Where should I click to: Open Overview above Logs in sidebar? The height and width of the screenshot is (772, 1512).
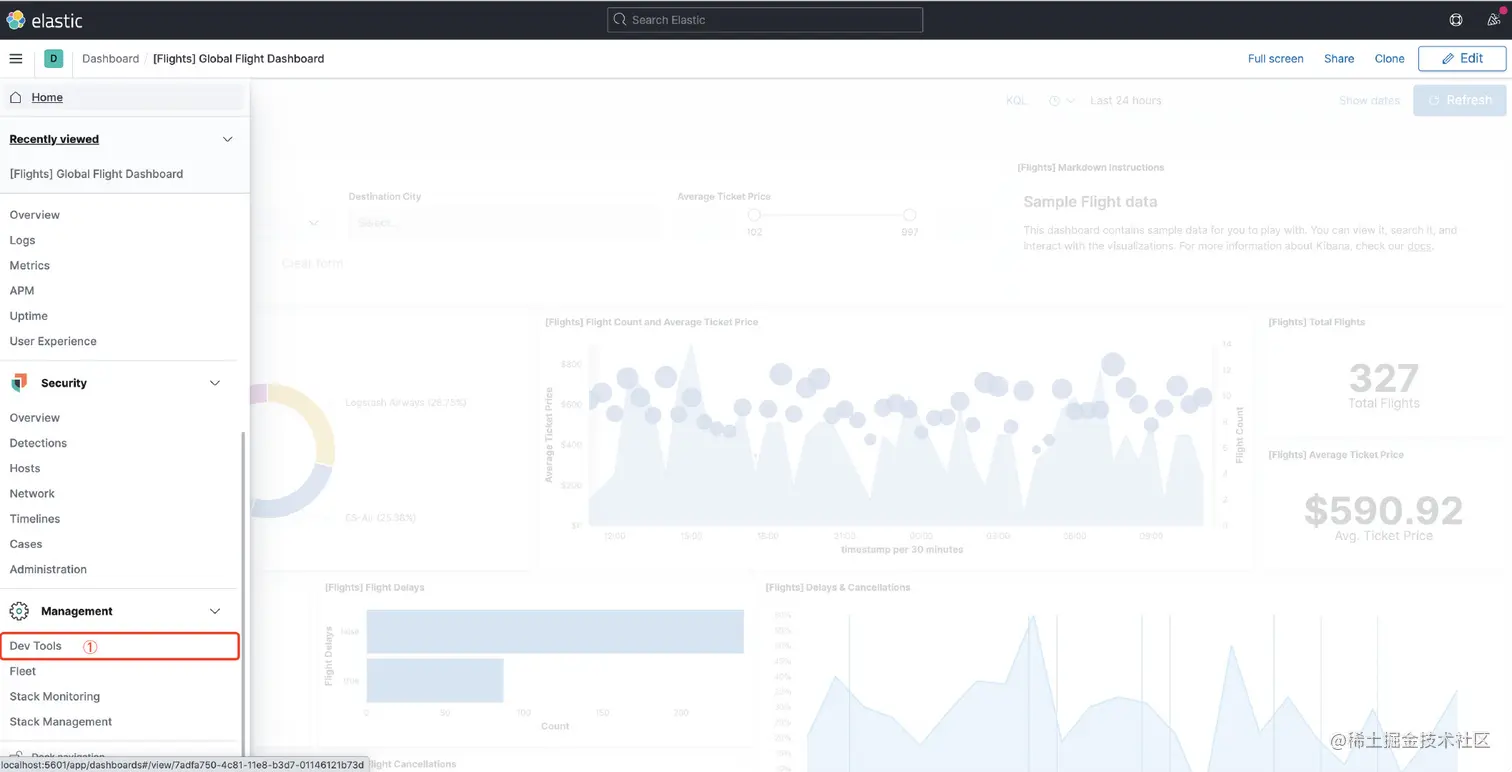[x=35, y=215]
